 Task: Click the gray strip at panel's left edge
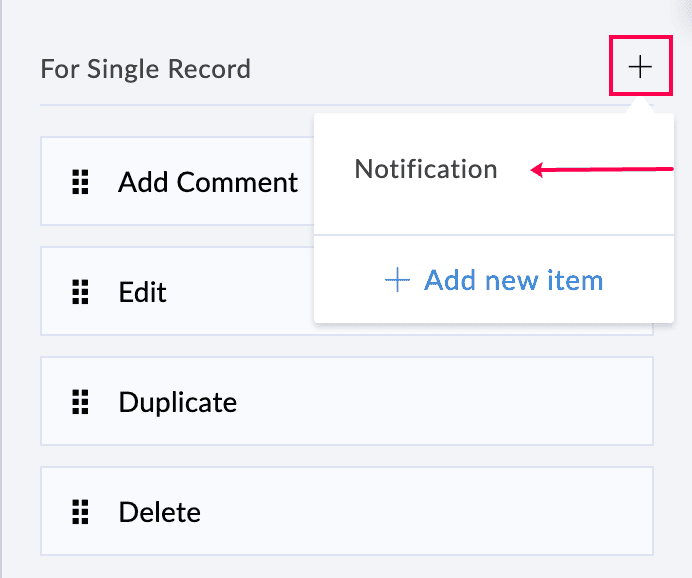pos(2,300)
